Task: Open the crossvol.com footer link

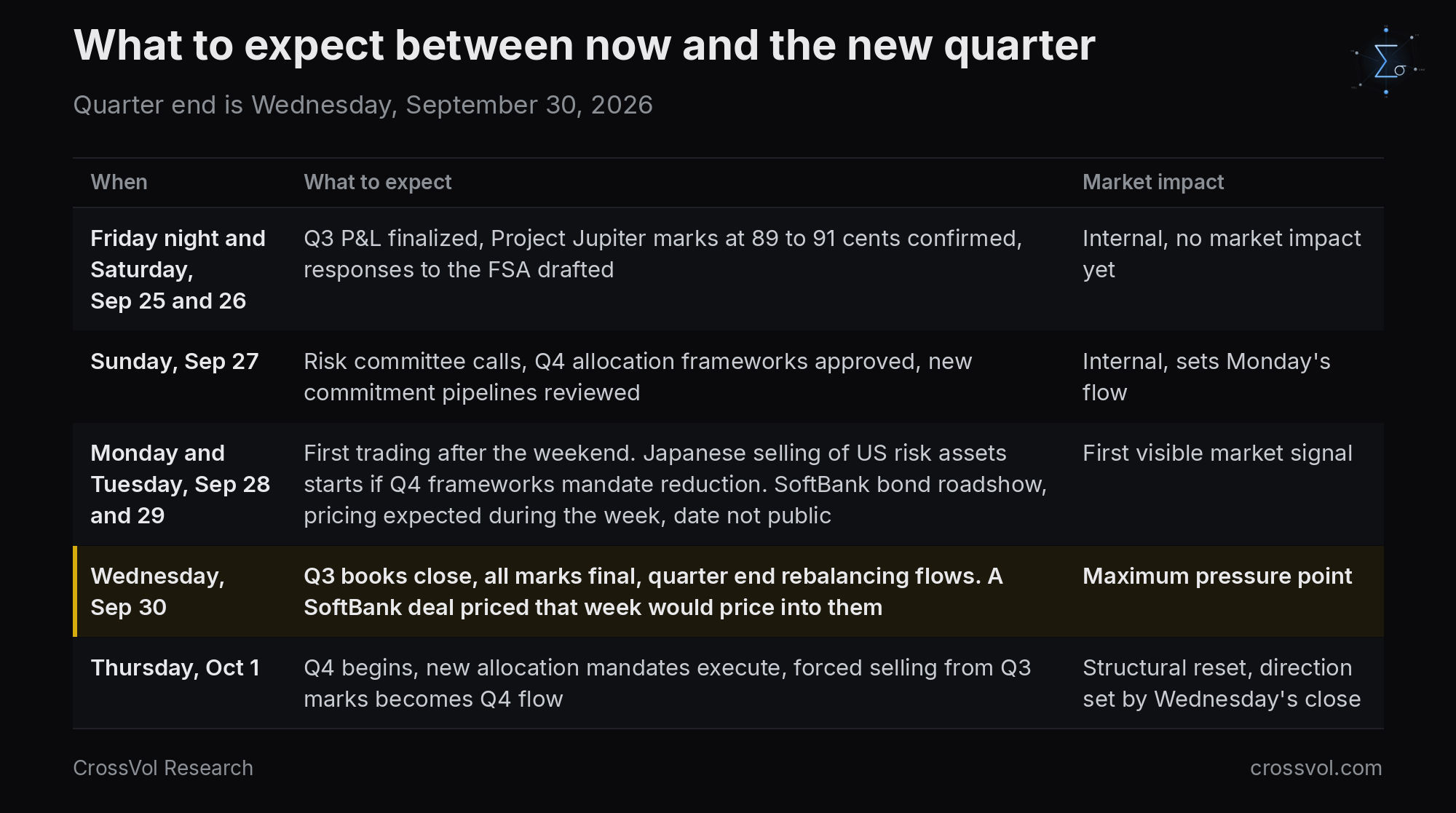Action: click(1315, 768)
